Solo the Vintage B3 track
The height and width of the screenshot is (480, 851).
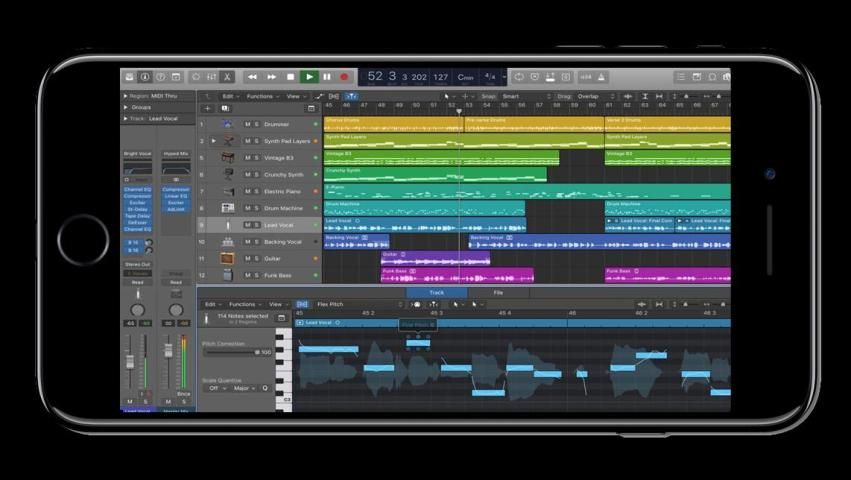tap(257, 158)
